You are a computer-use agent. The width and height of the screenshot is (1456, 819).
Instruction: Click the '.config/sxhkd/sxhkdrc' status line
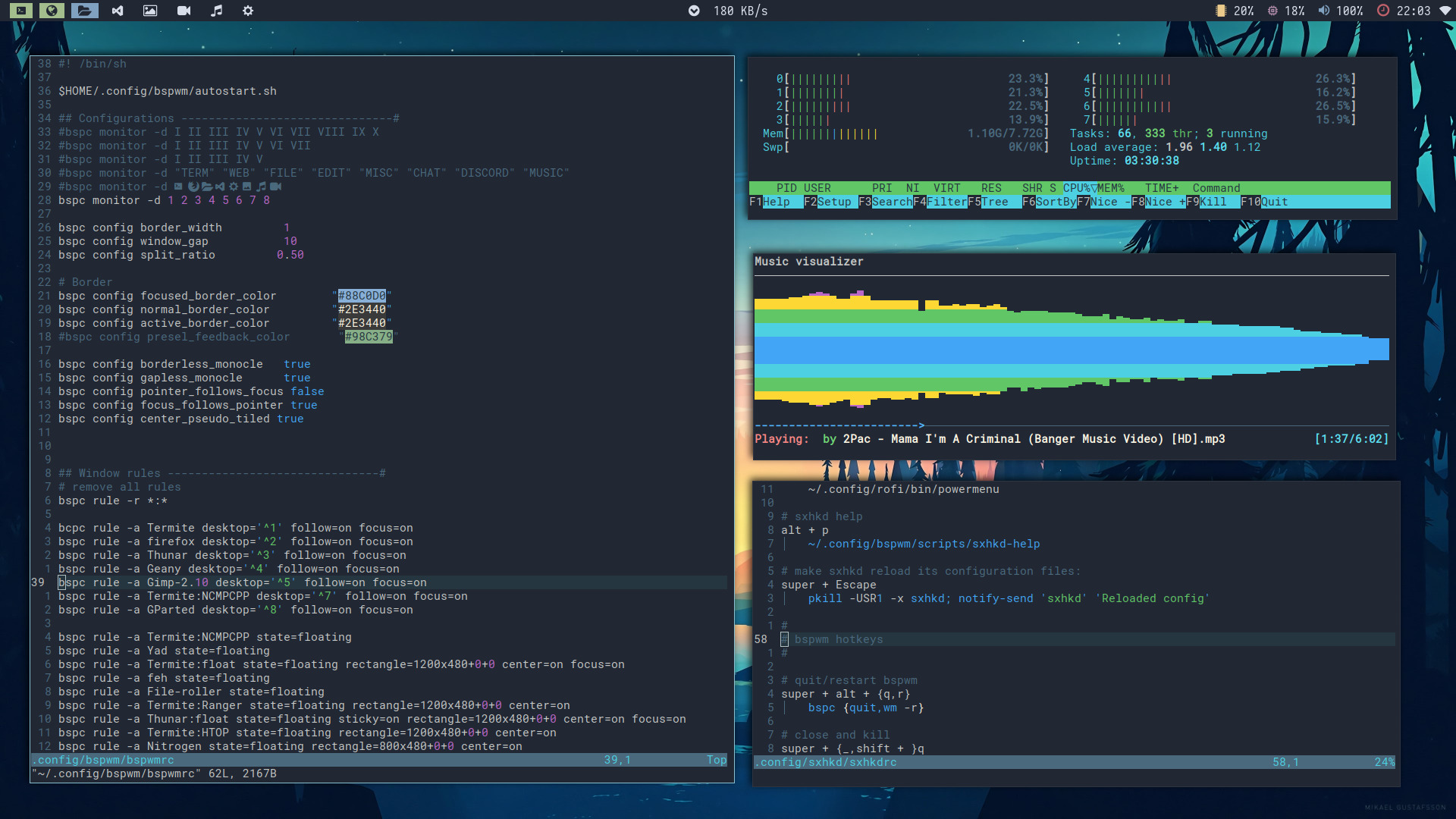point(1075,762)
